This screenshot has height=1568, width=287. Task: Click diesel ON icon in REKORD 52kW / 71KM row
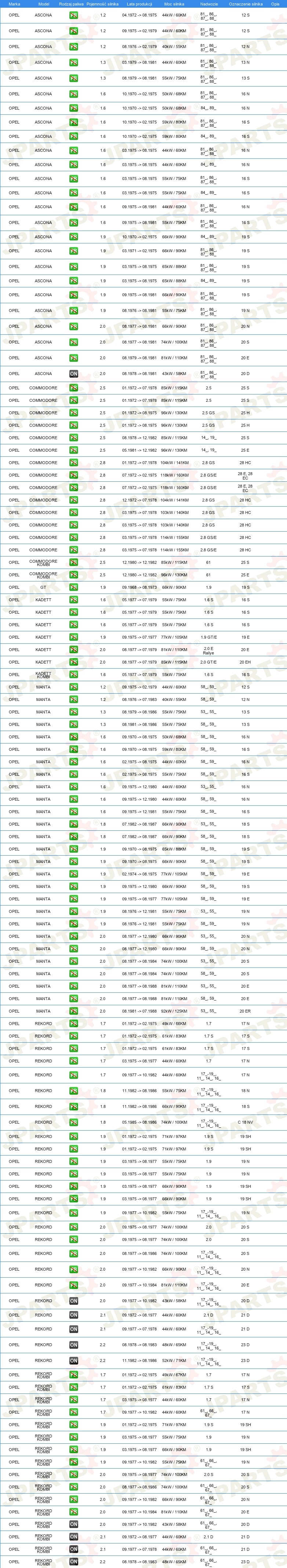[74, 1361]
